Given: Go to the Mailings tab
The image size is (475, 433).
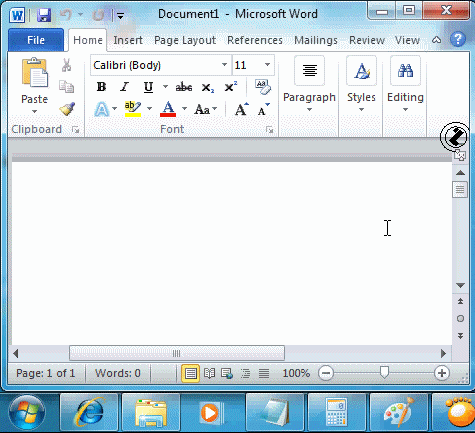Looking at the screenshot, I should coord(316,40).
